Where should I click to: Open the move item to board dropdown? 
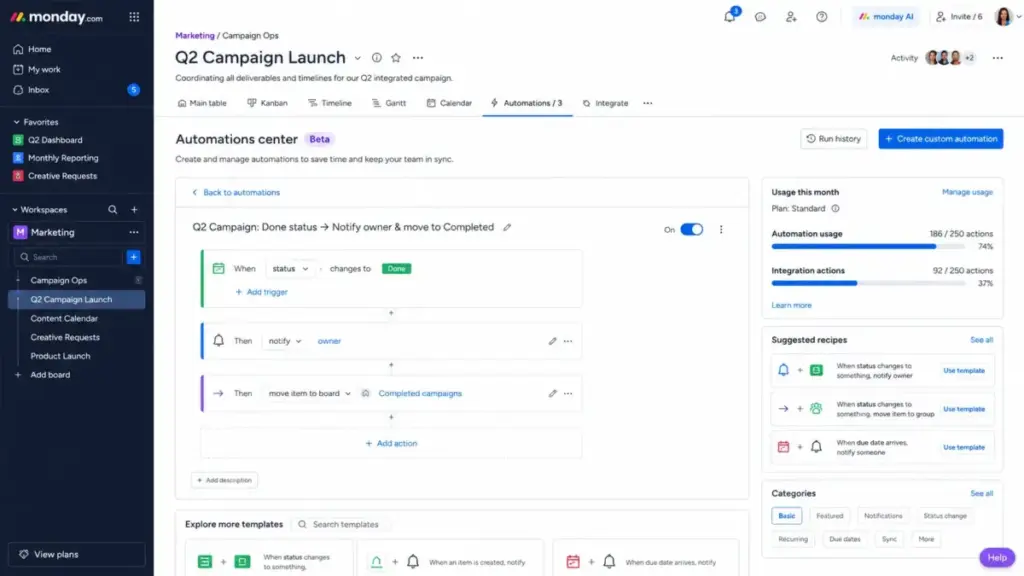(x=310, y=393)
